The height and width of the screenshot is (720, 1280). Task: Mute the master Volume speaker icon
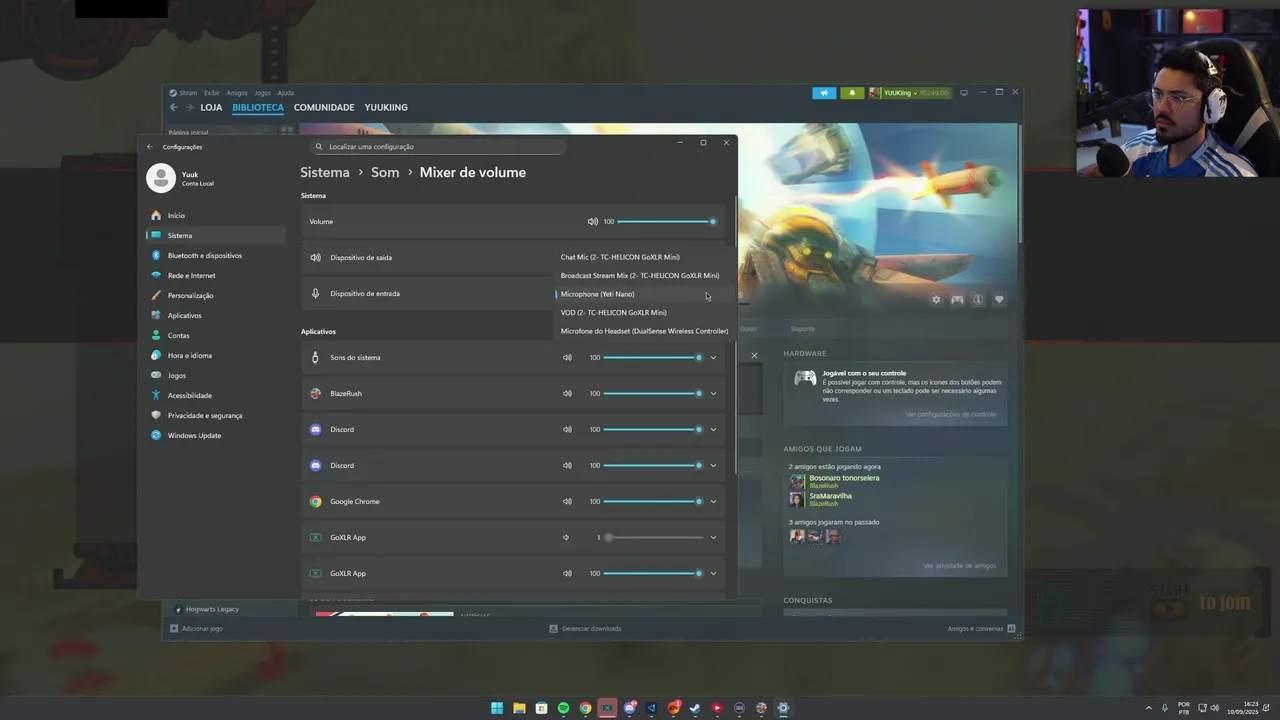[x=593, y=221]
